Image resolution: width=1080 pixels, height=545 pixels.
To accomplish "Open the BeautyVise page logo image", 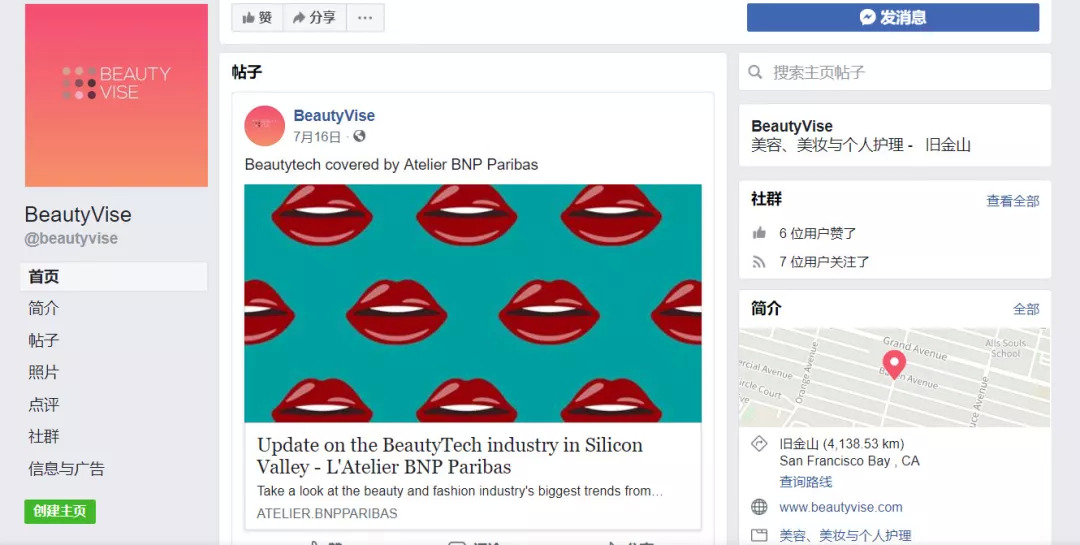I will tap(116, 95).
